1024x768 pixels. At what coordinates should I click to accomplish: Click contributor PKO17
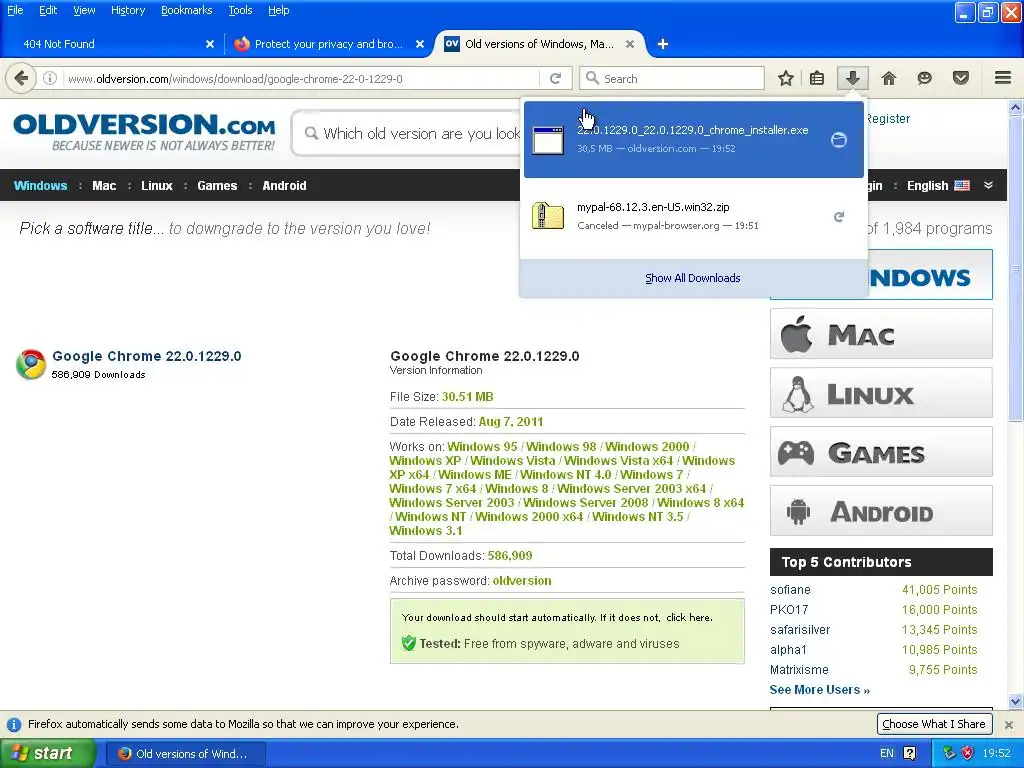tap(789, 609)
